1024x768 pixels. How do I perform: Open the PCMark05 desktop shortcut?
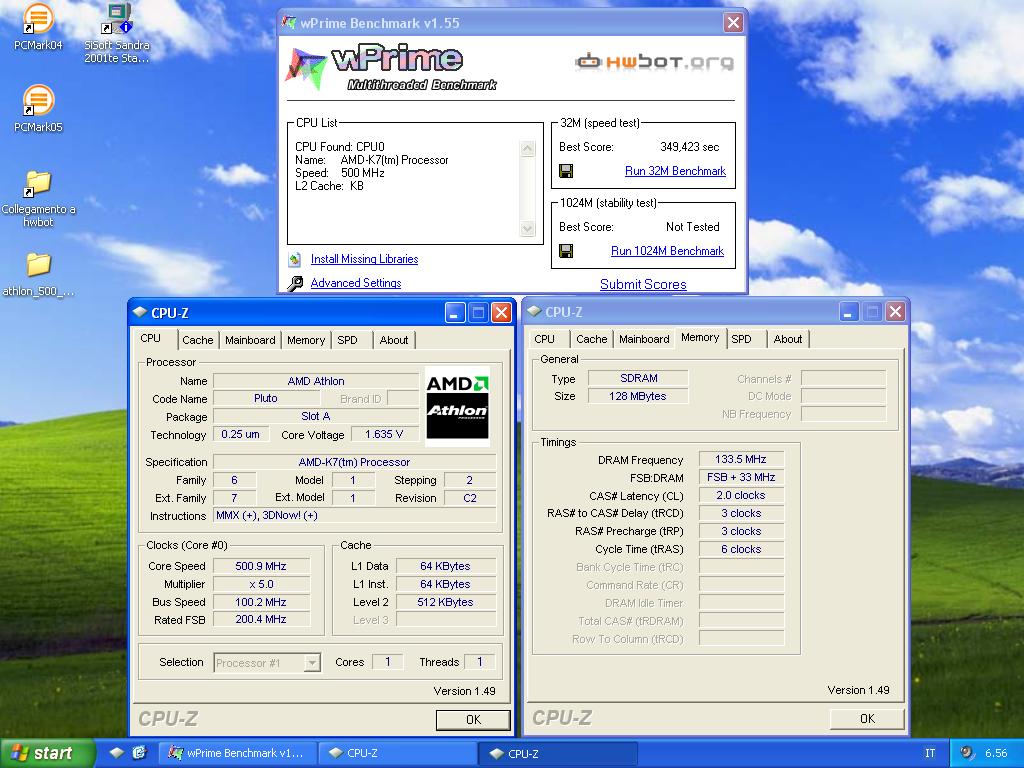[38, 108]
